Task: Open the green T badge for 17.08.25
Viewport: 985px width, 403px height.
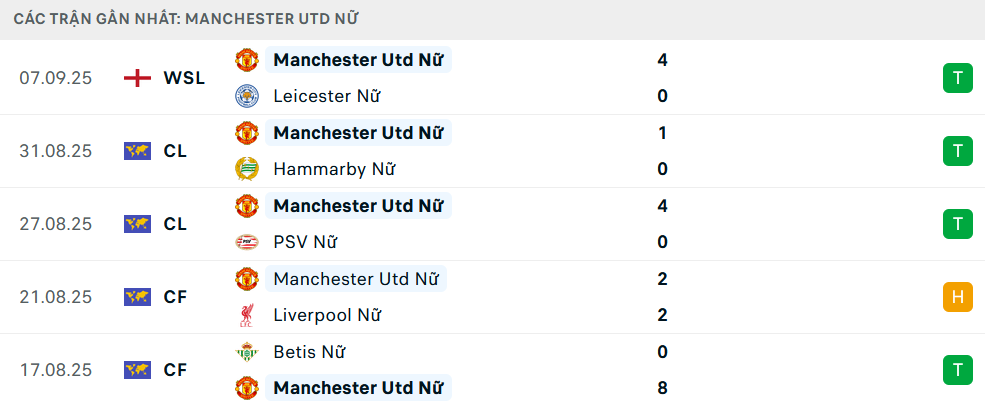Action: tap(957, 370)
